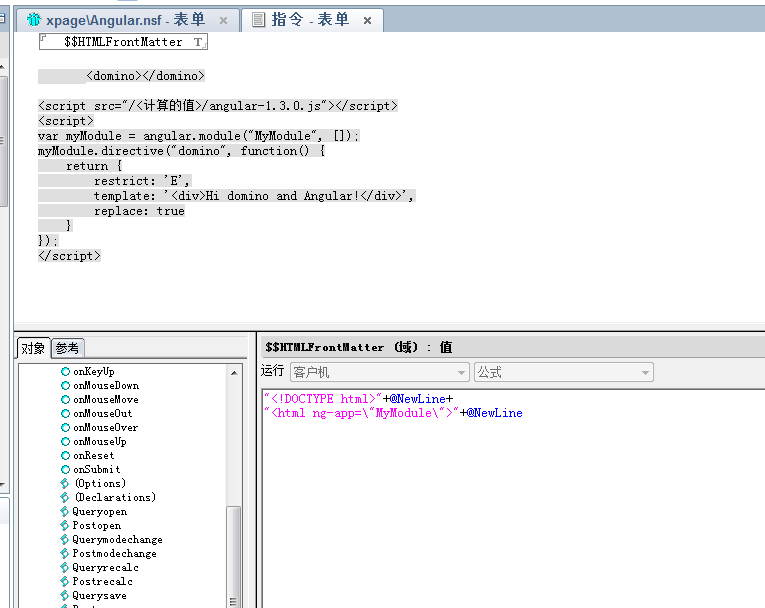Select the (Declarations) entry
Image resolution: width=765 pixels, height=608 pixels.
(115, 497)
